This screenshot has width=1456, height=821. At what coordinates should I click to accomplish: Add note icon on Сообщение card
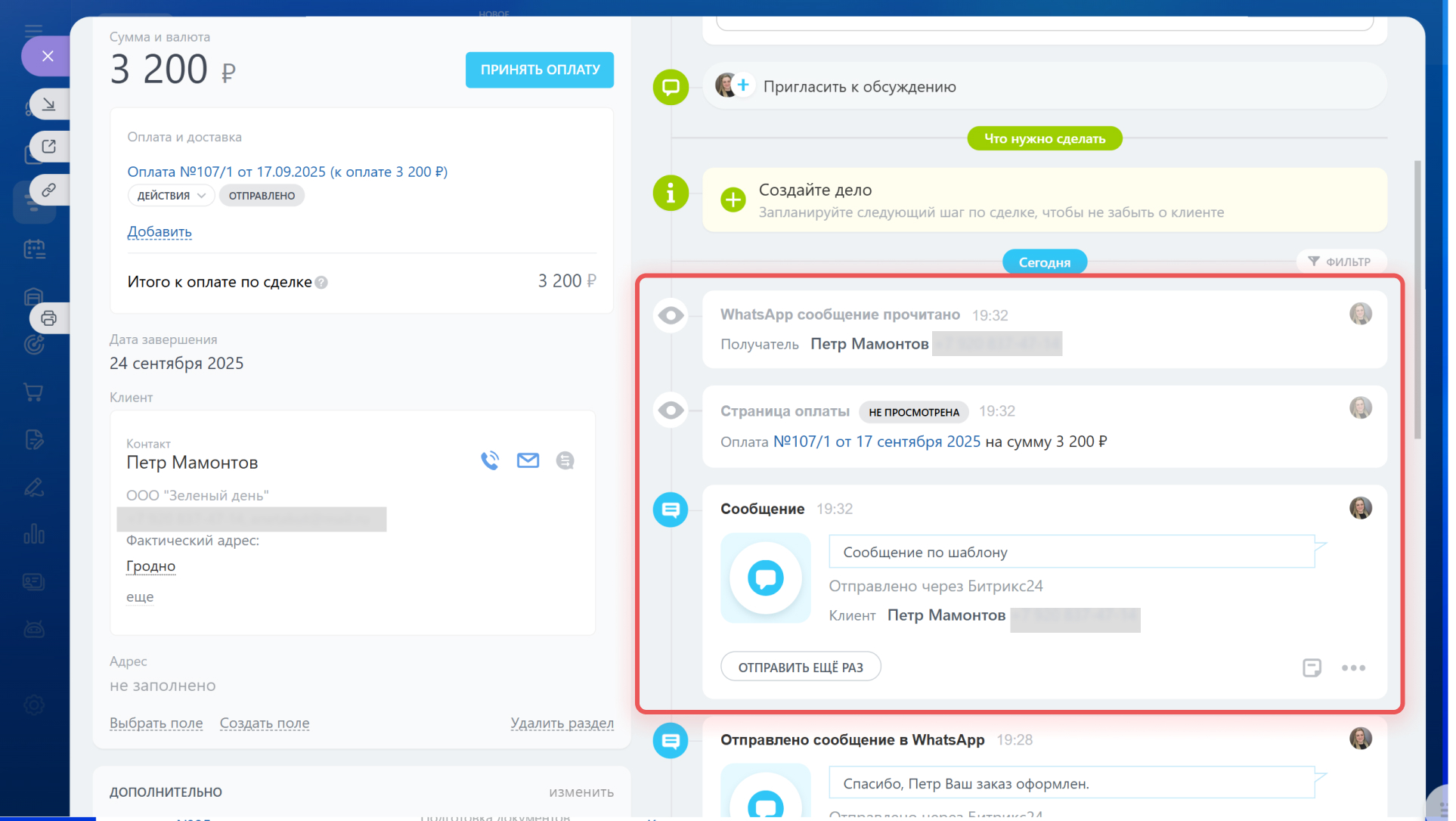[x=1312, y=668]
